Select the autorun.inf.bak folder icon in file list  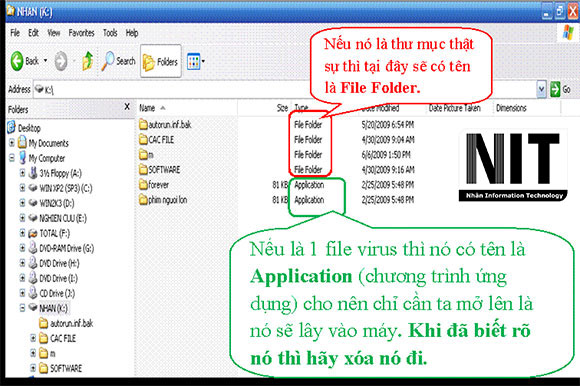[143, 124]
